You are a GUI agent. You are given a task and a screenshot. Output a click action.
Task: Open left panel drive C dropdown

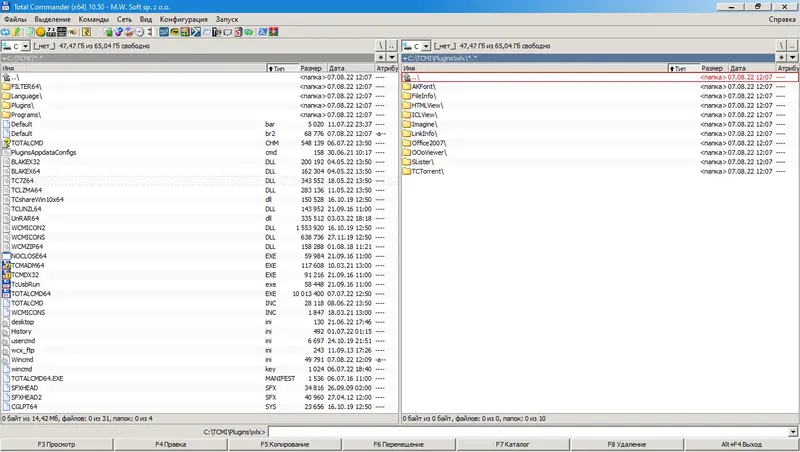25,46
